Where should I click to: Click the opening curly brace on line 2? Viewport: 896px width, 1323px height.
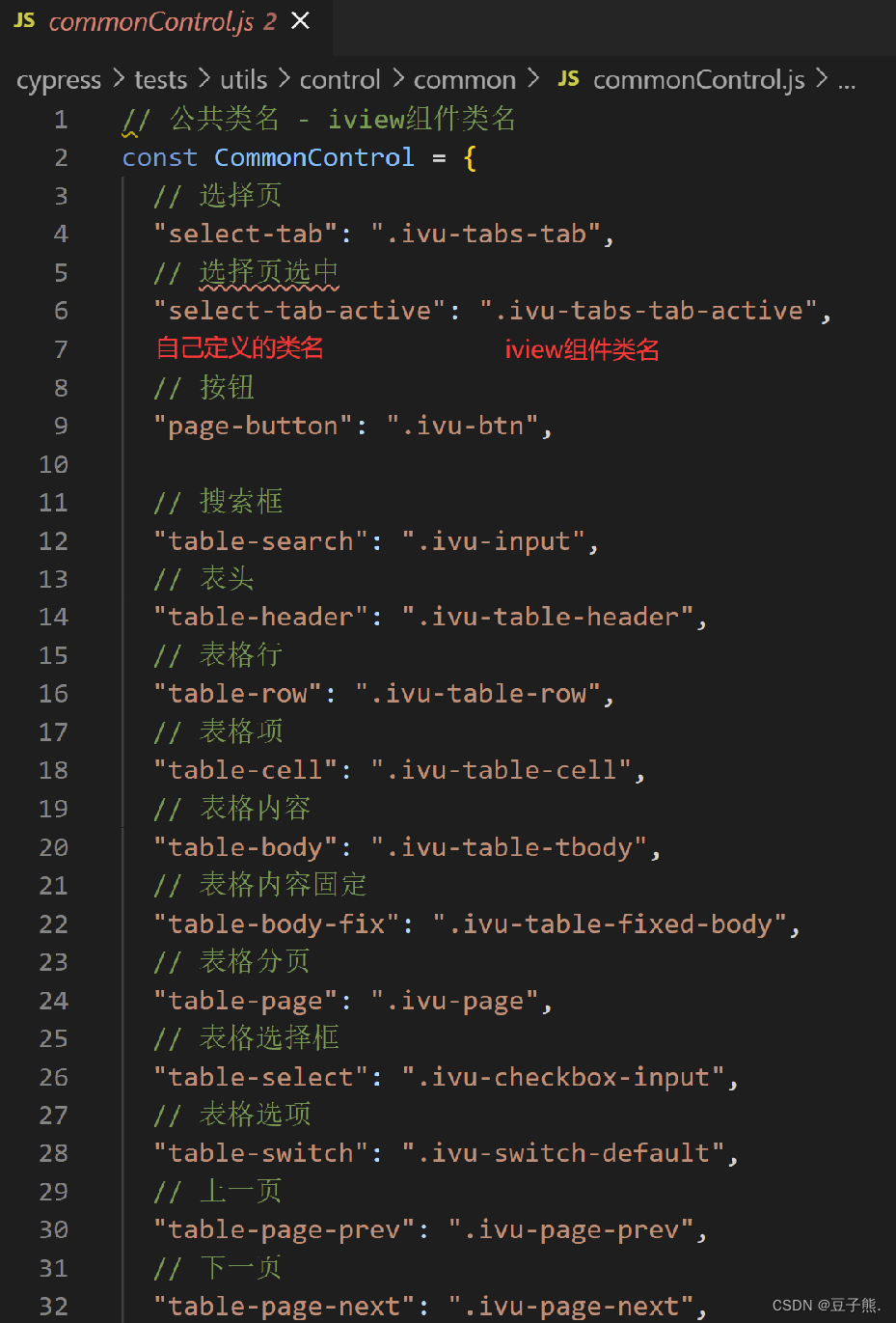point(470,158)
